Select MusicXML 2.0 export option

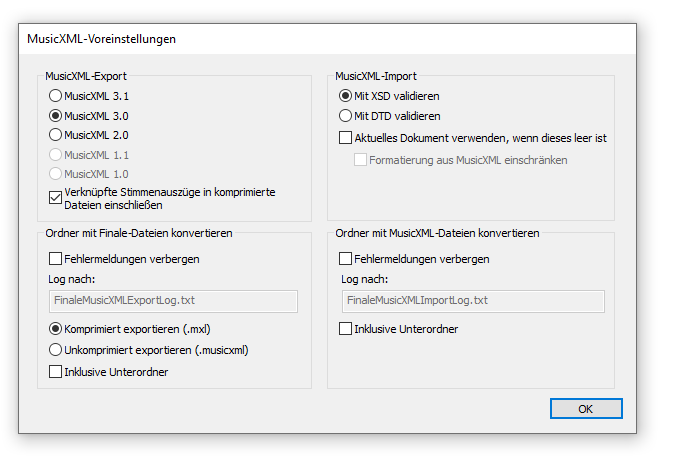(55, 135)
